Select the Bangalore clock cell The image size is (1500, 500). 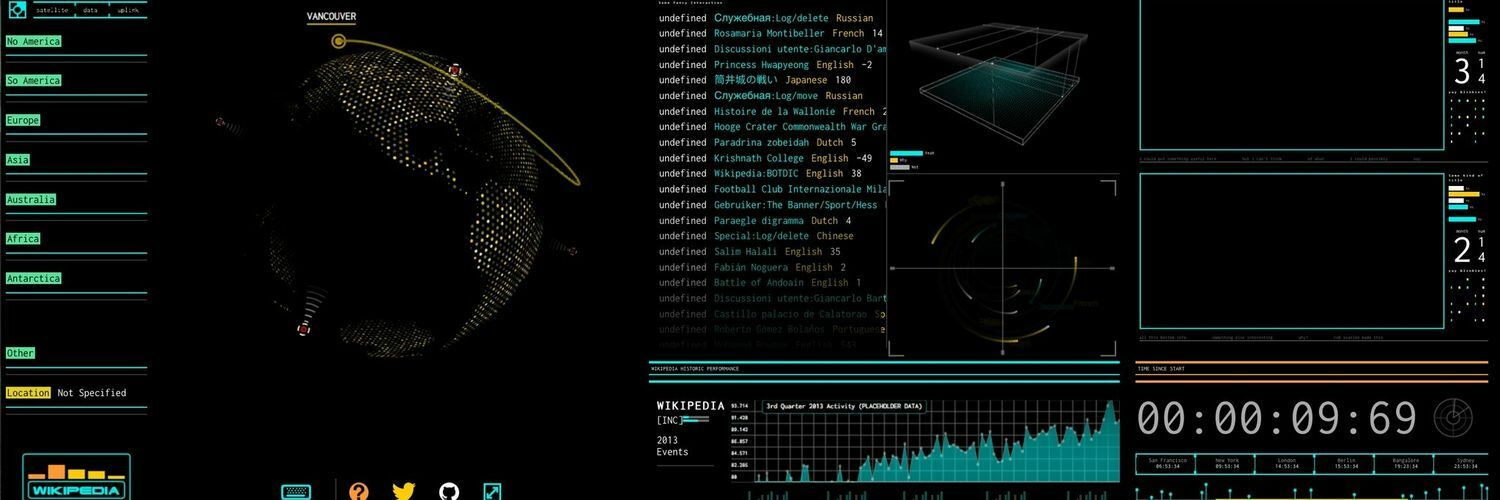pos(1403,464)
